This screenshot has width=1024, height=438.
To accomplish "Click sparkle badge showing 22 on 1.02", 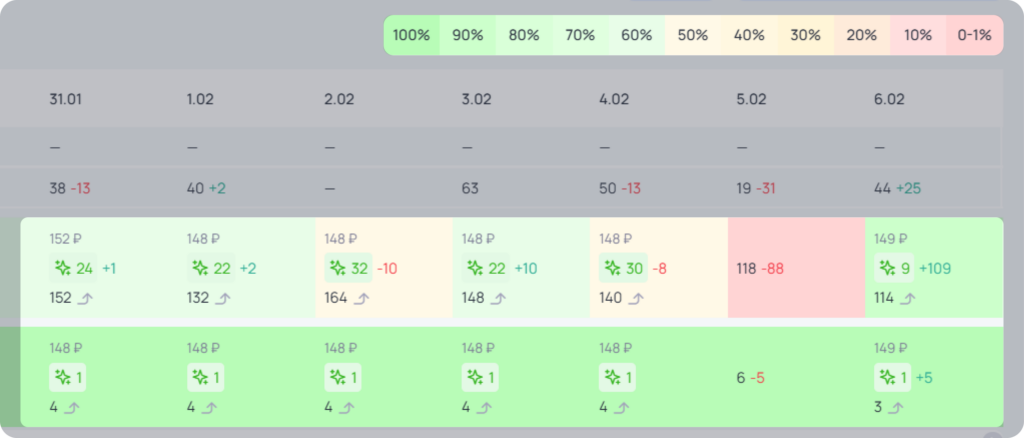I will coord(211,268).
